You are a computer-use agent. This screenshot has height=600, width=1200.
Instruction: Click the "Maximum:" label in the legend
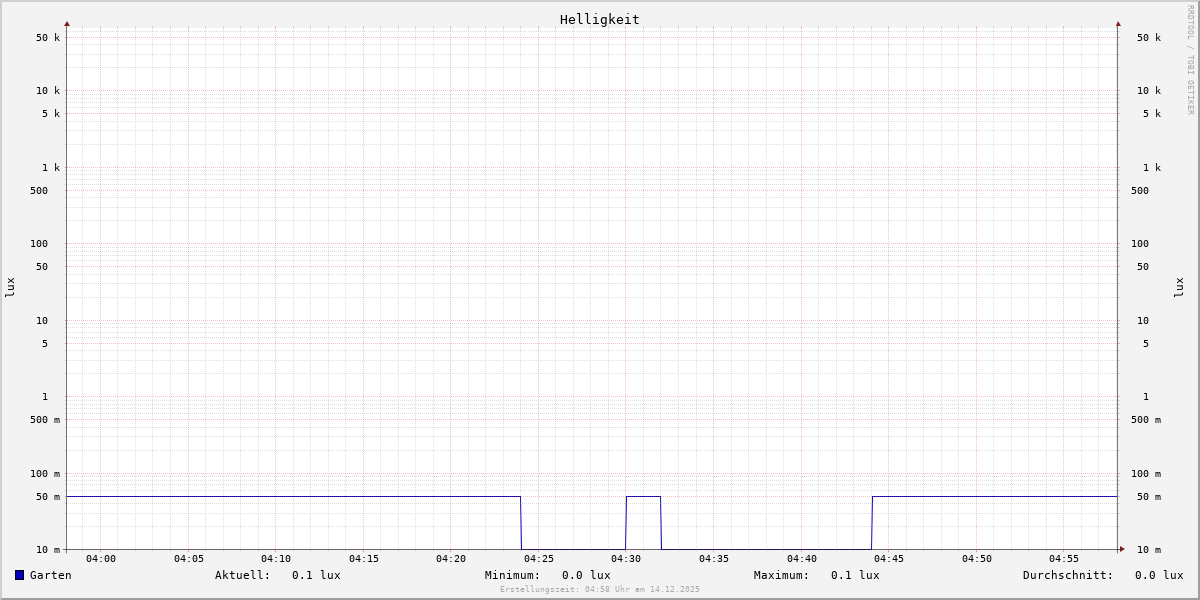click(782, 575)
